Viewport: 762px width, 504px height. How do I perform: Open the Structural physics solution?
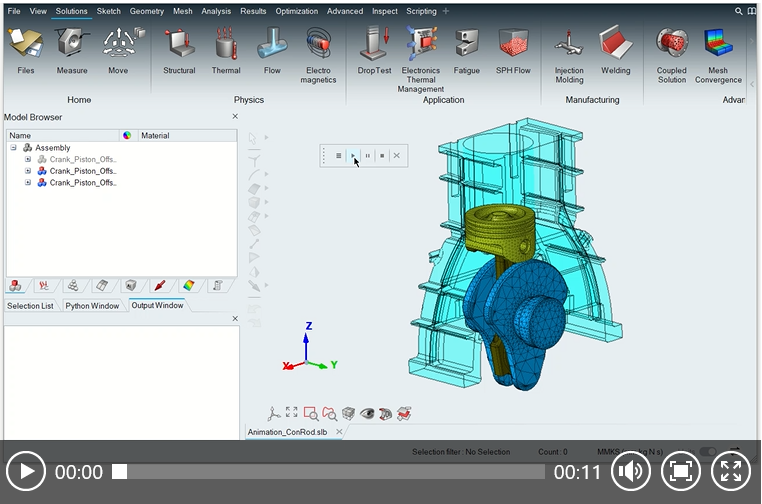point(179,50)
